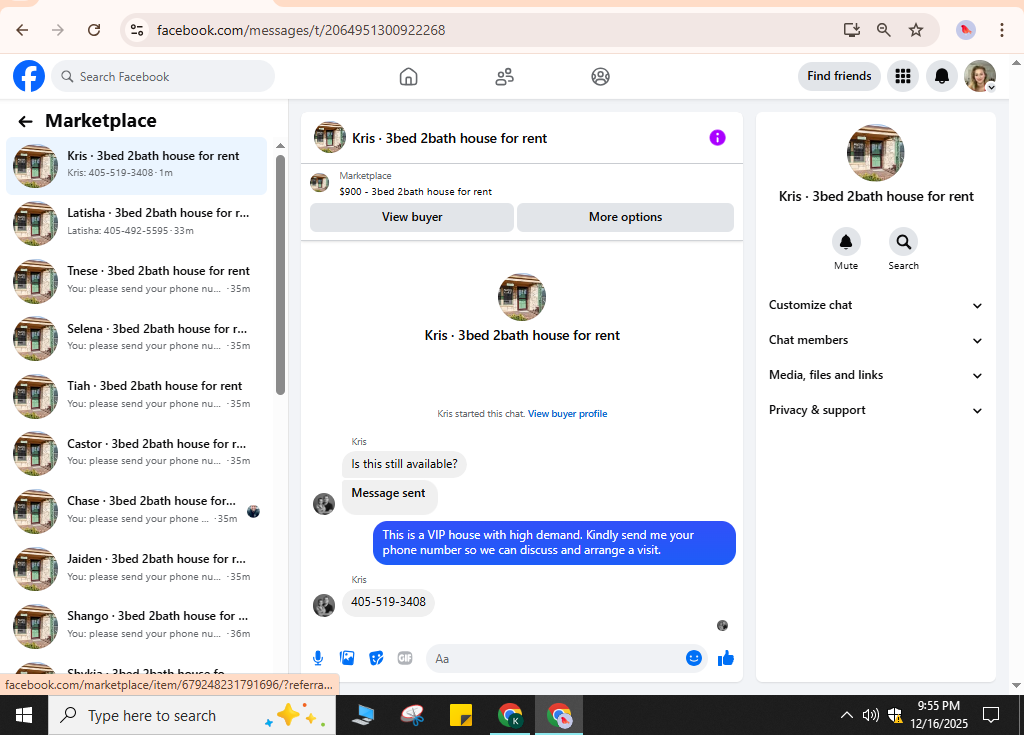Open the Chrome three-dot menu
The height and width of the screenshot is (735, 1024).
tap(1001, 30)
